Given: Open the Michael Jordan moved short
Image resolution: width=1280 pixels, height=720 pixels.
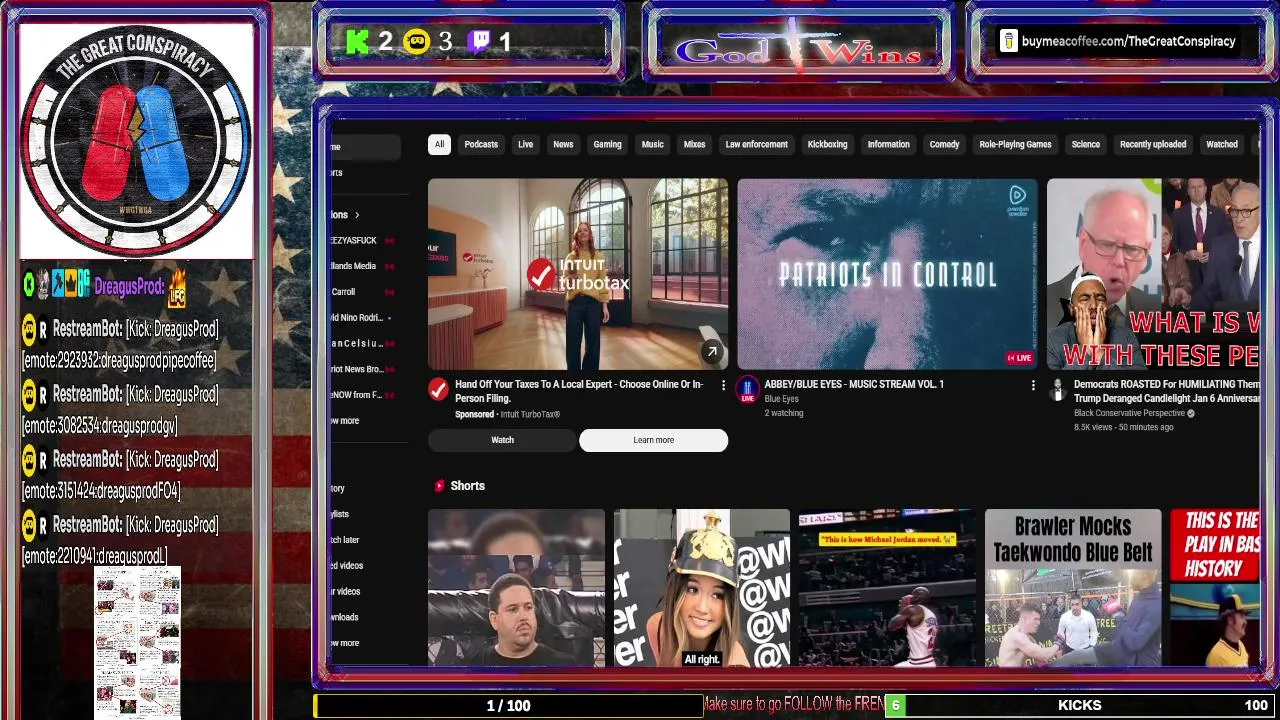Looking at the screenshot, I should coord(887,588).
